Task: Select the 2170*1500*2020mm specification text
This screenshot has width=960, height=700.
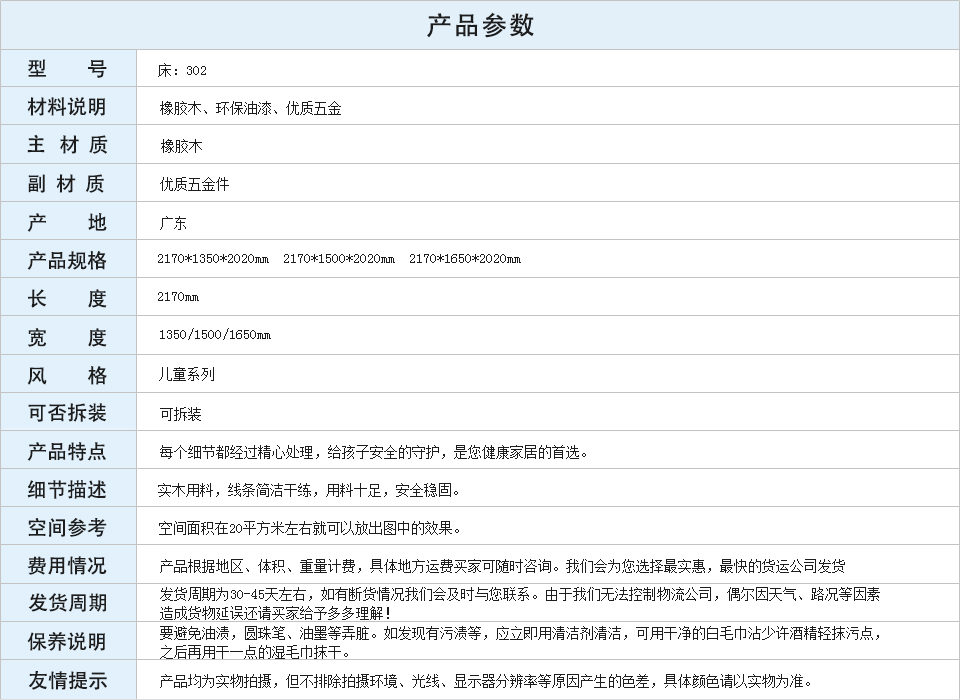Action: pos(338,260)
